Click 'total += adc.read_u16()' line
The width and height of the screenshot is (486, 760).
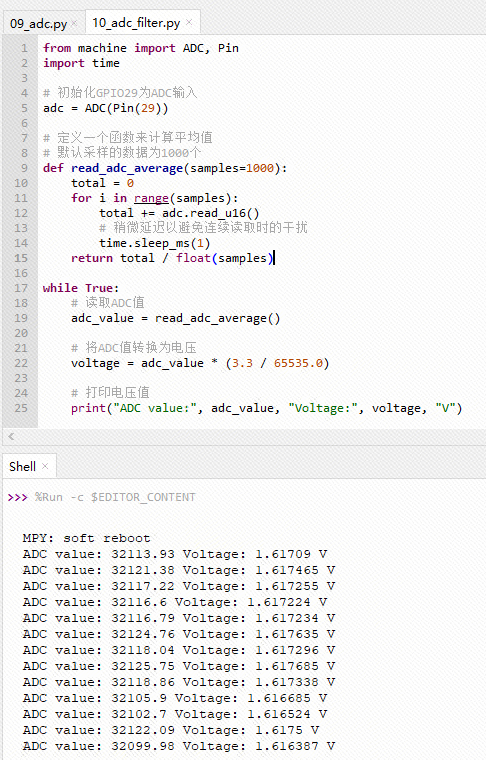[x=179, y=213]
